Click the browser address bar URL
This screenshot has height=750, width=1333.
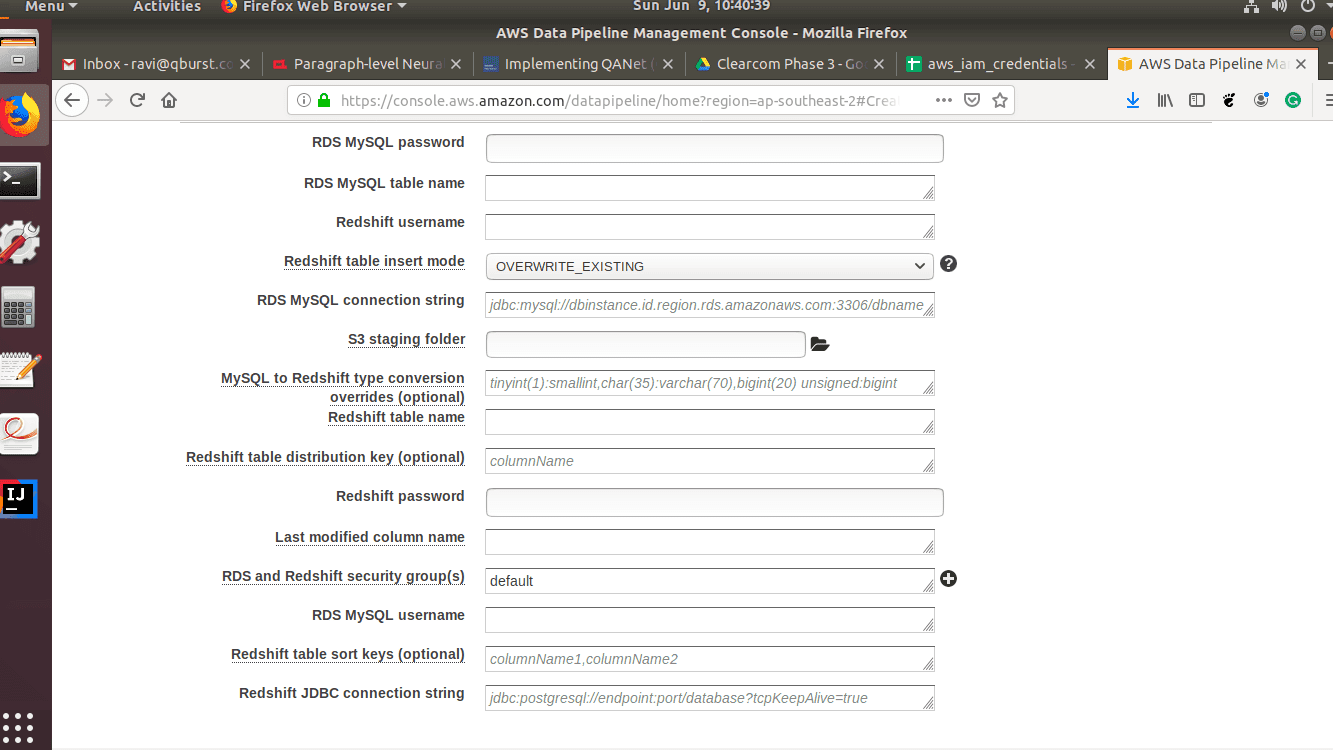(x=619, y=100)
